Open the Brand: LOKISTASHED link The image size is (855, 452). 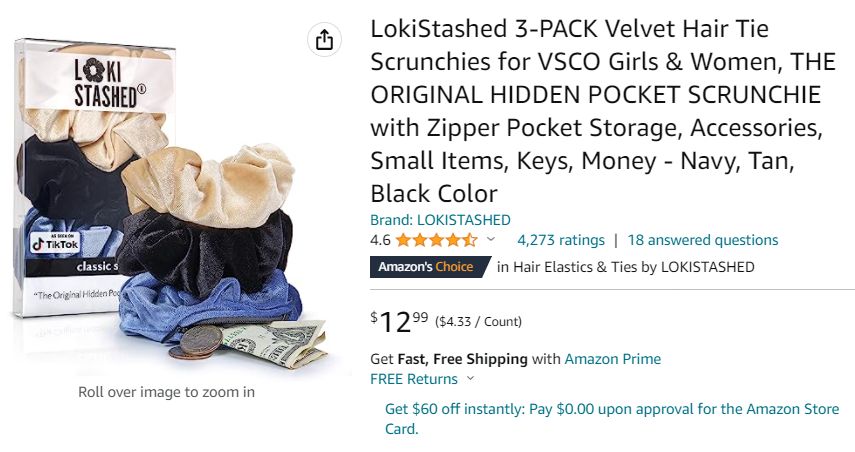click(x=440, y=220)
